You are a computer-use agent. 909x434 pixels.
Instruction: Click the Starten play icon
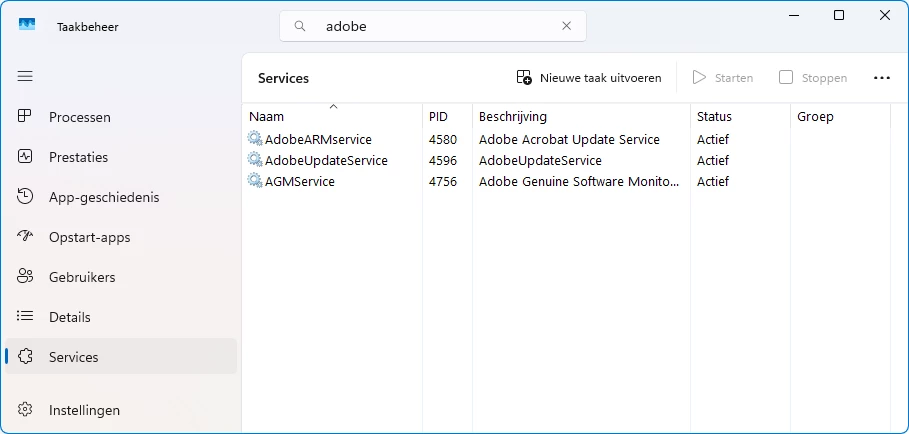pos(700,78)
